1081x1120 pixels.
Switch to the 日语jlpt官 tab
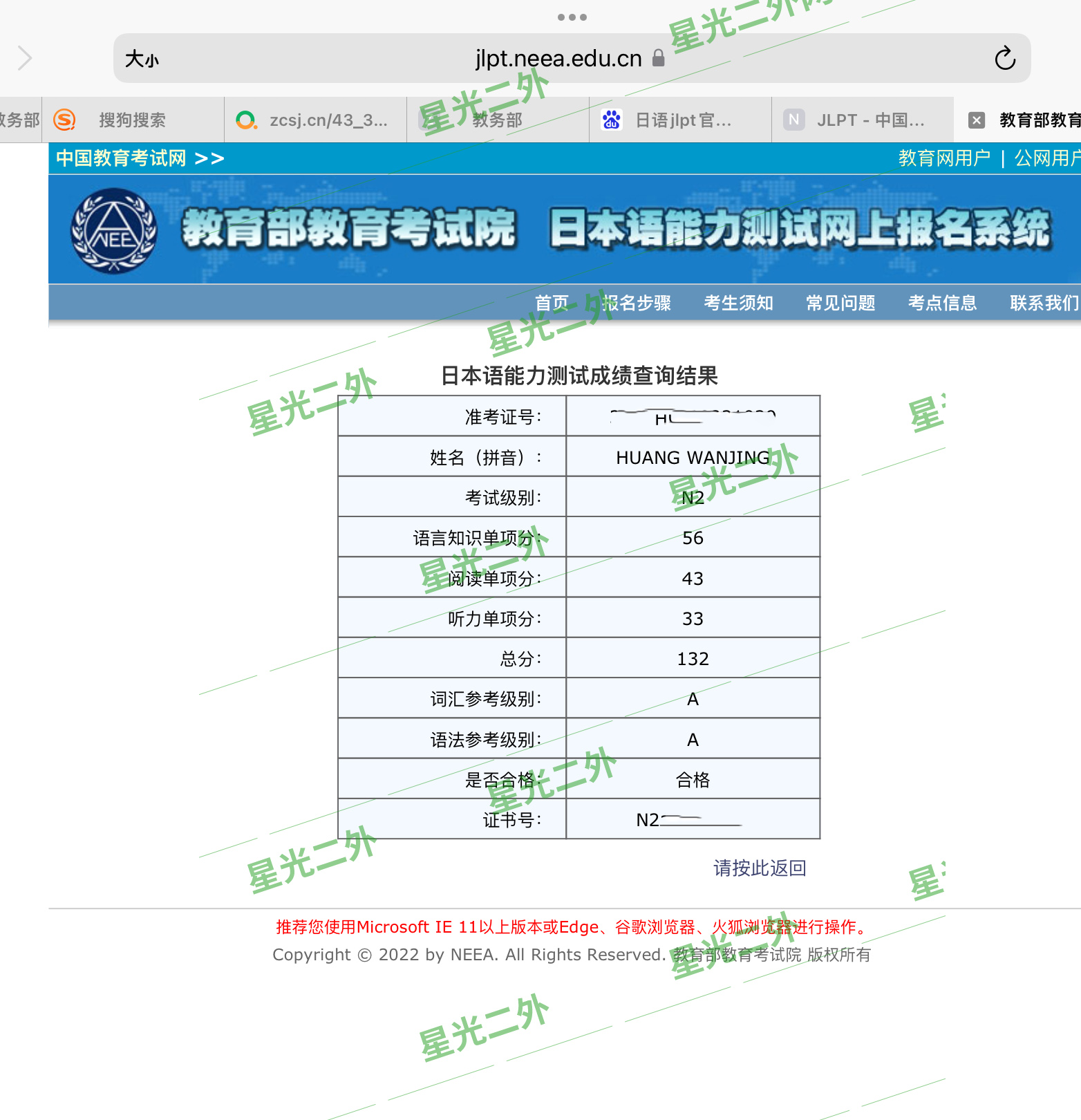click(x=681, y=120)
